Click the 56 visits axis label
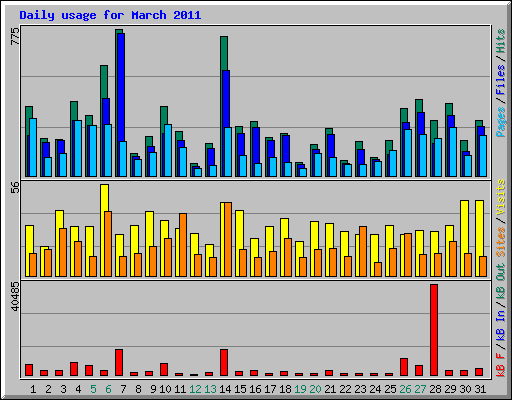The image size is (512, 400). pyautogui.click(x=15, y=188)
